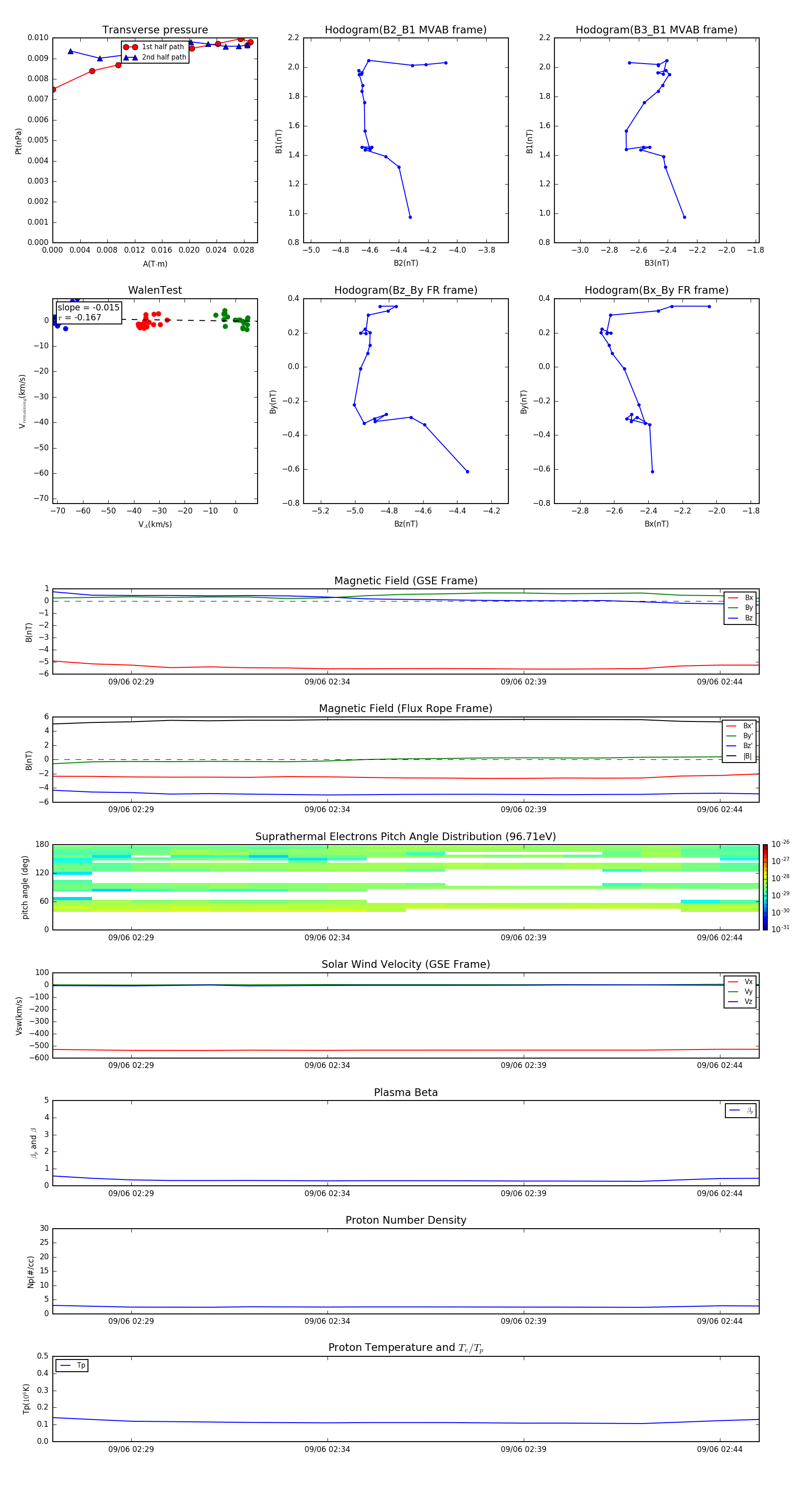Click the Hodogram(B3_B1 MVAB frame) title
Viewport: 812px width, 1489px height.
tap(656, 30)
